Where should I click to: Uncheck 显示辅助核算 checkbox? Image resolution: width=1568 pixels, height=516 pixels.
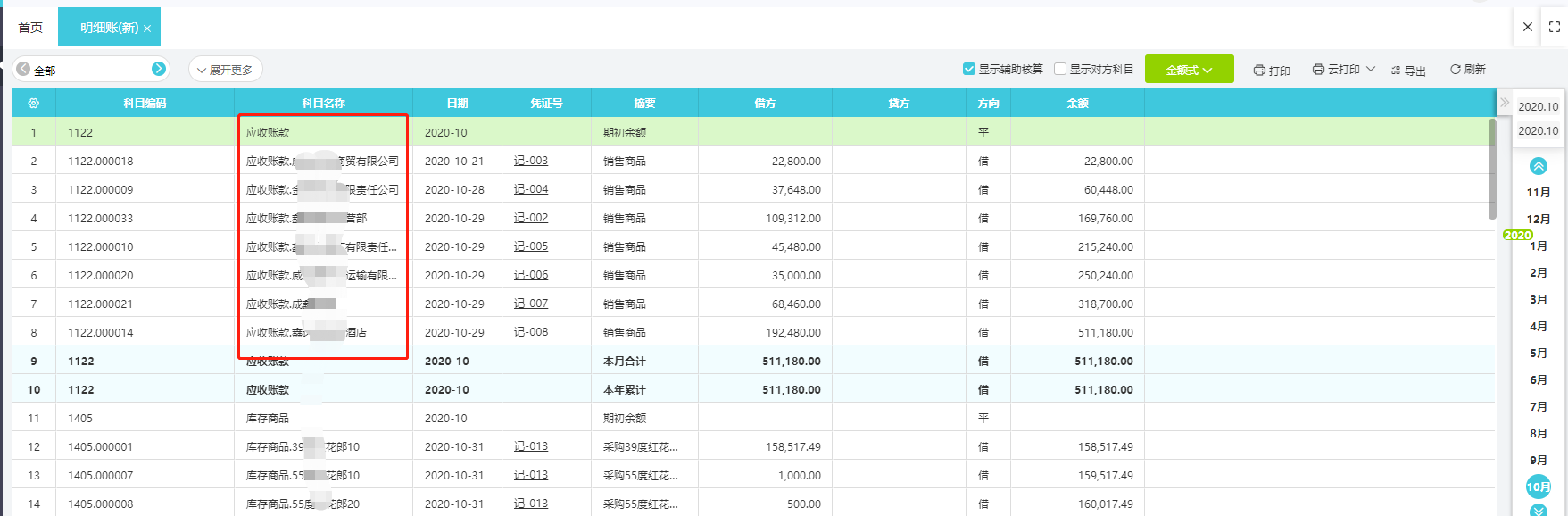(x=969, y=69)
